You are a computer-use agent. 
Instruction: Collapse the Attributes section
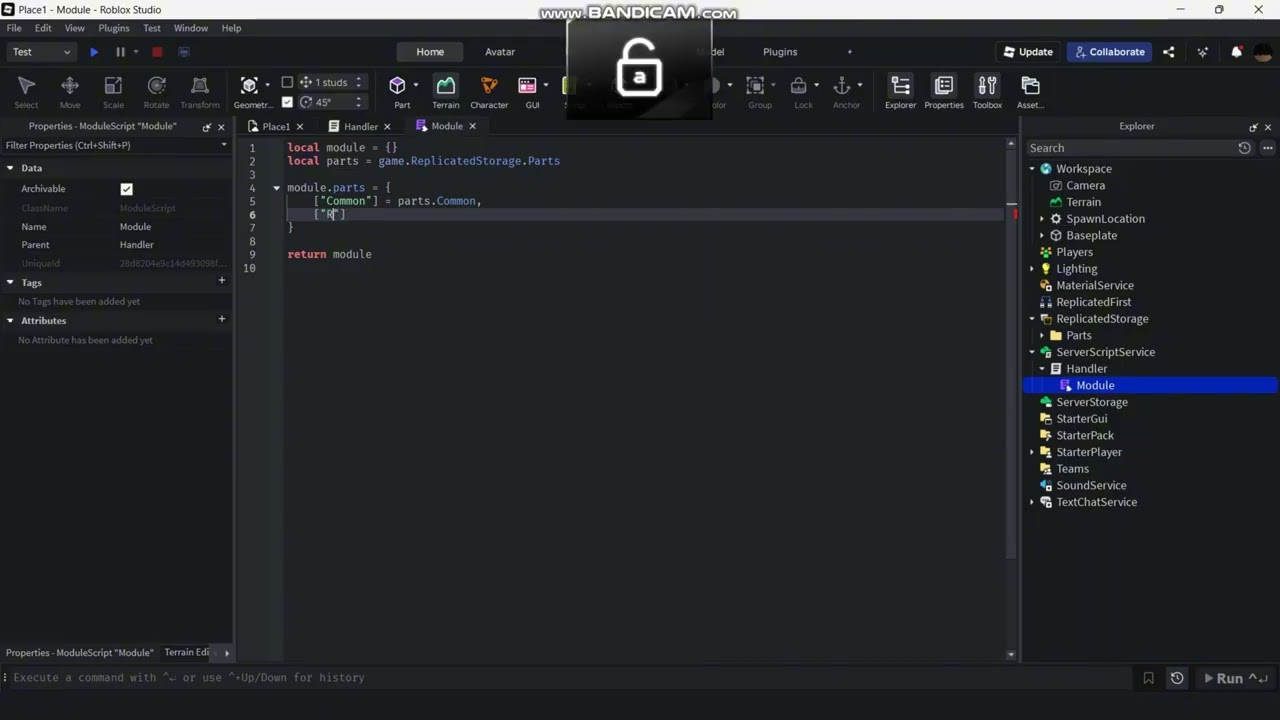(10, 321)
